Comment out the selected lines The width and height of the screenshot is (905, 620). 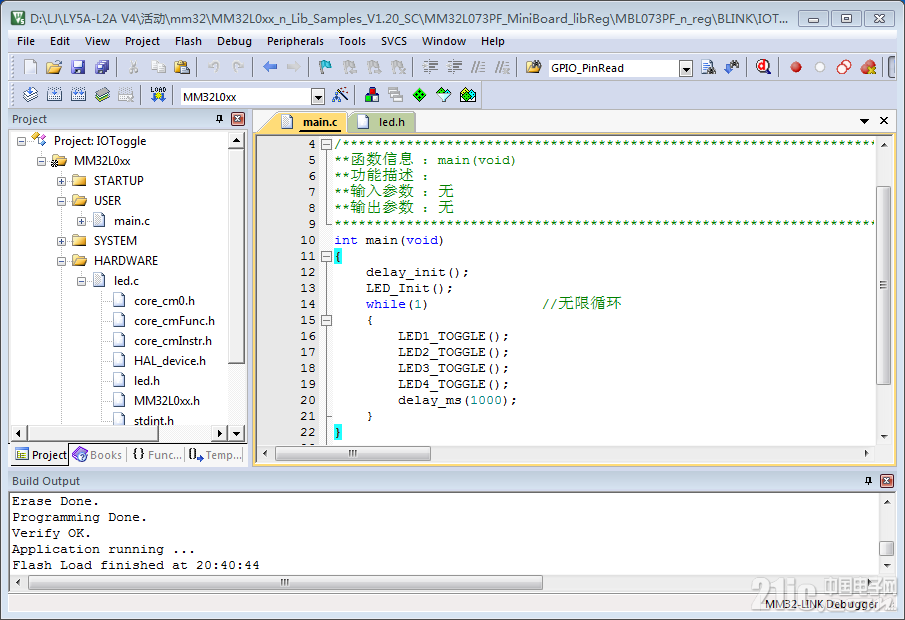coord(478,68)
